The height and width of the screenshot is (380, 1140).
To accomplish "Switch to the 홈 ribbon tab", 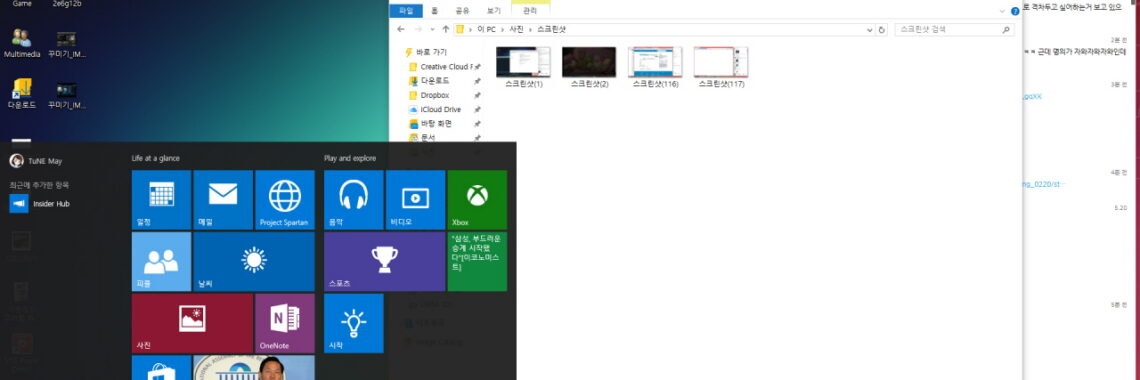I will pos(435,11).
